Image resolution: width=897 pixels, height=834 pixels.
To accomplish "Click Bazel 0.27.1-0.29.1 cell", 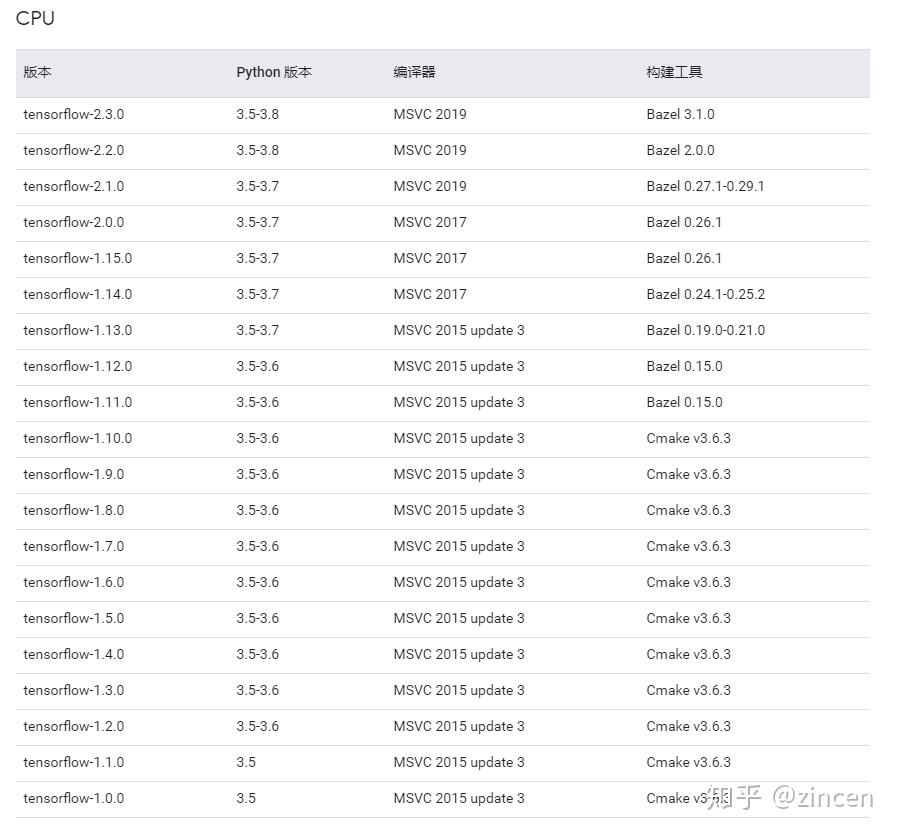I will click(x=705, y=186).
